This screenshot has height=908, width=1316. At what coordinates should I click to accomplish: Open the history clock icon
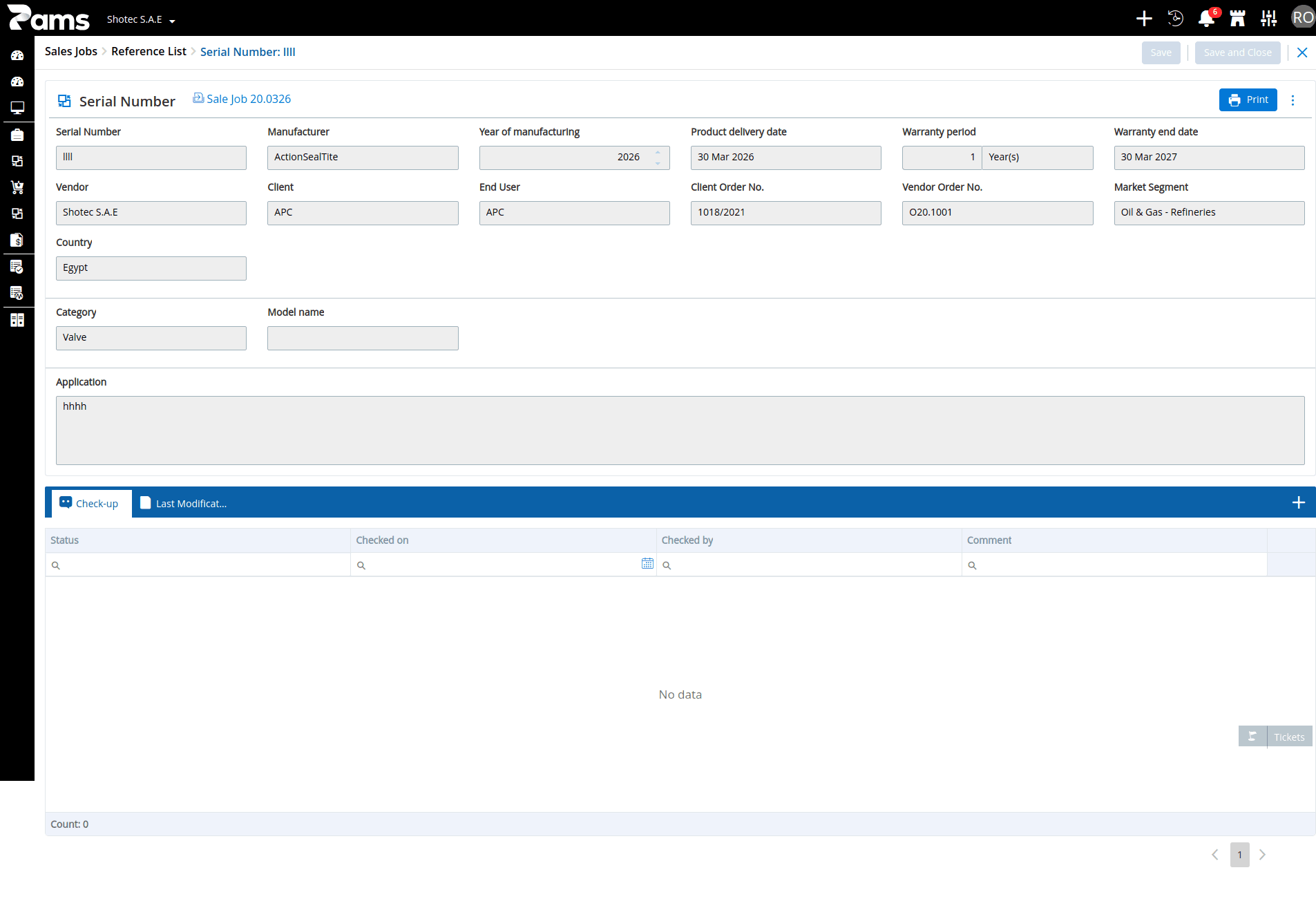coord(1175,19)
